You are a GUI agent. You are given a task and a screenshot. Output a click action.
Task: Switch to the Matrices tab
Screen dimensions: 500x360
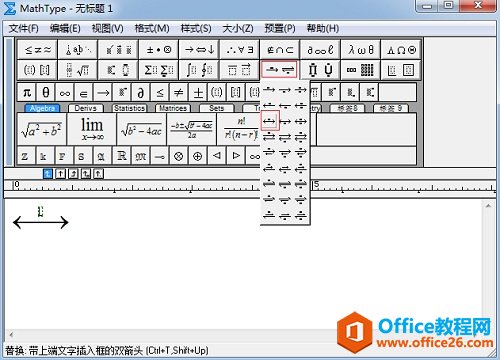pos(173,108)
